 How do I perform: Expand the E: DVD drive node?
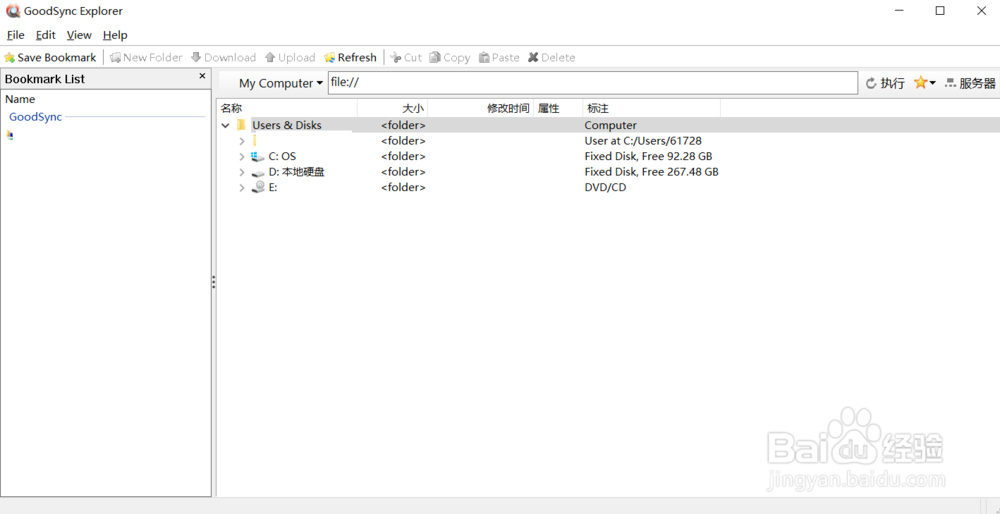(242, 187)
